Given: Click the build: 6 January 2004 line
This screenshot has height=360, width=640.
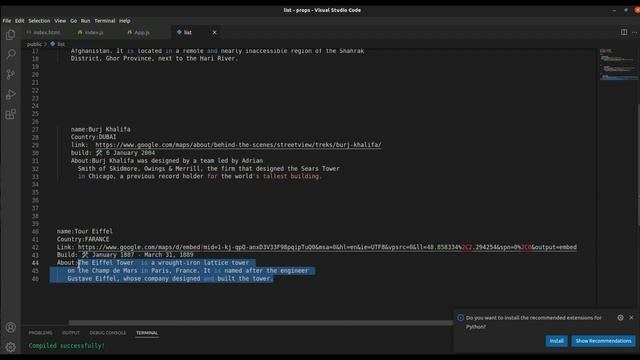Looking at the screenshot, I should pyautogui.click(x=113, y=153).
